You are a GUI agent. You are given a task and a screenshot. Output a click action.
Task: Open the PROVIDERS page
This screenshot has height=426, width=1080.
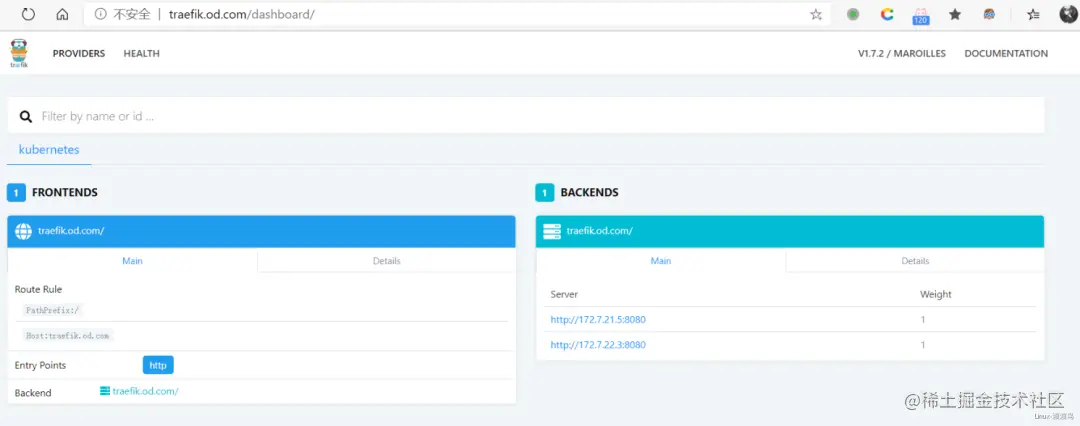click(79, 53)
